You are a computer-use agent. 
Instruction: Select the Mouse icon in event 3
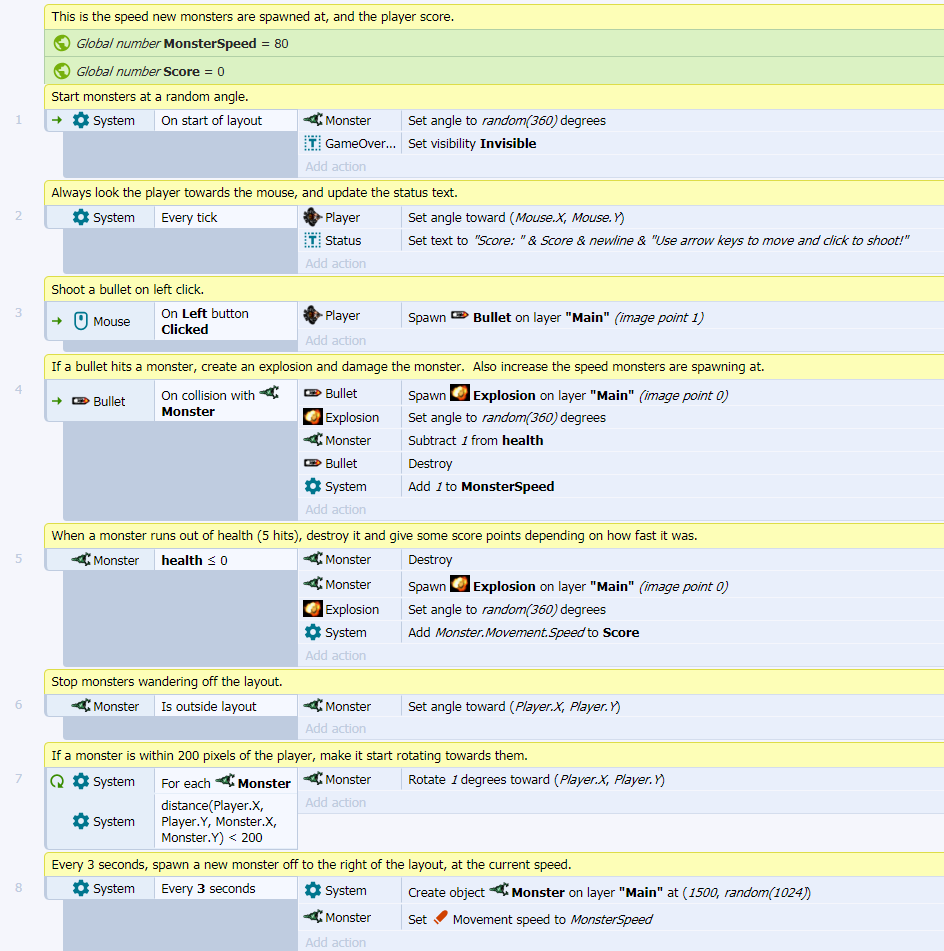[82, 321]
